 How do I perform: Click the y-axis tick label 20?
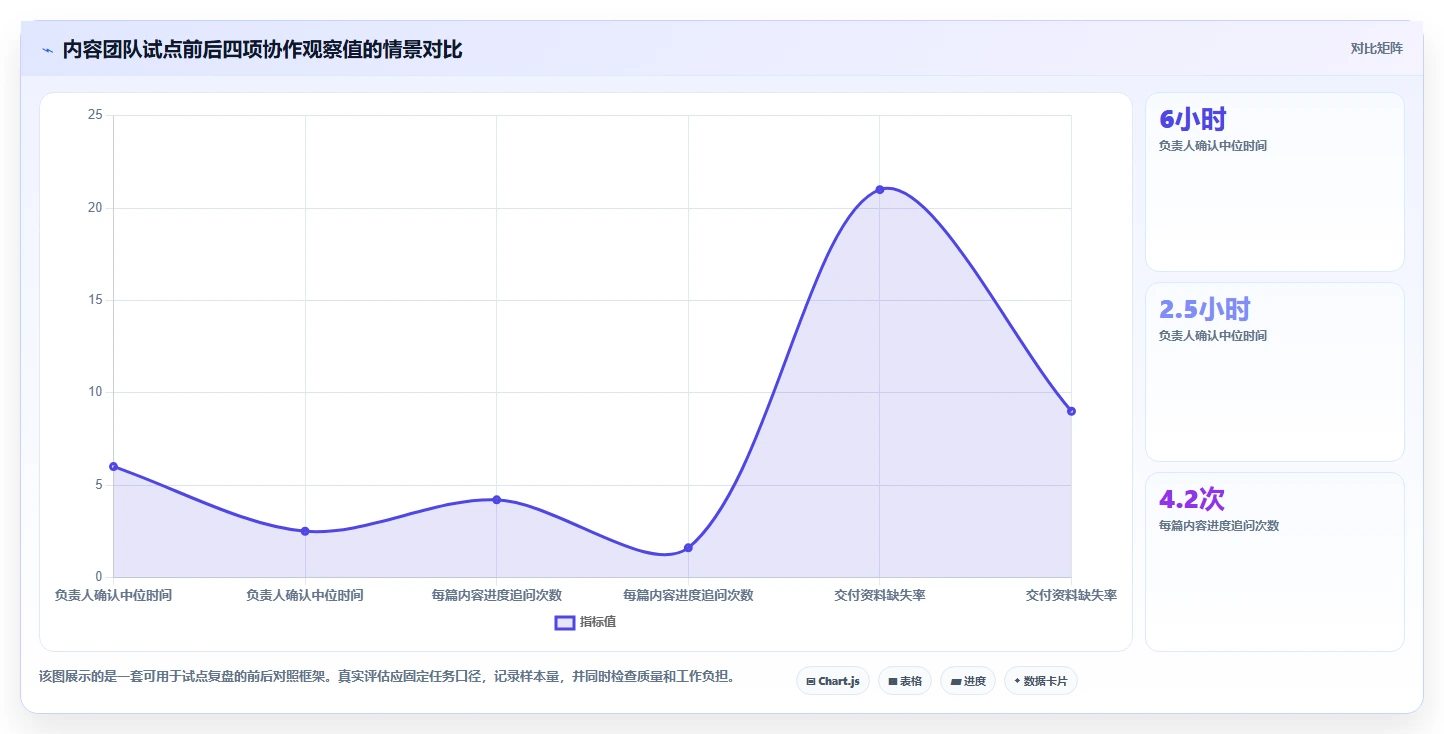pyautogui.click(x=95, y=208)
